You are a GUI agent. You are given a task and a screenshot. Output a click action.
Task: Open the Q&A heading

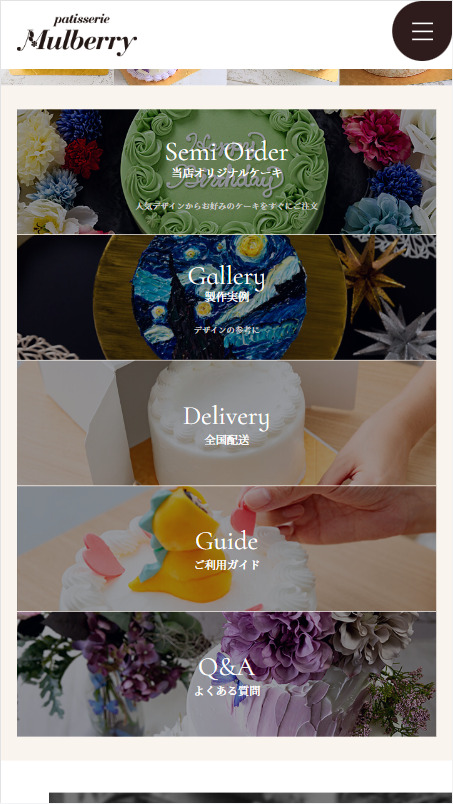pyautogui.click(x=226, y=667)
